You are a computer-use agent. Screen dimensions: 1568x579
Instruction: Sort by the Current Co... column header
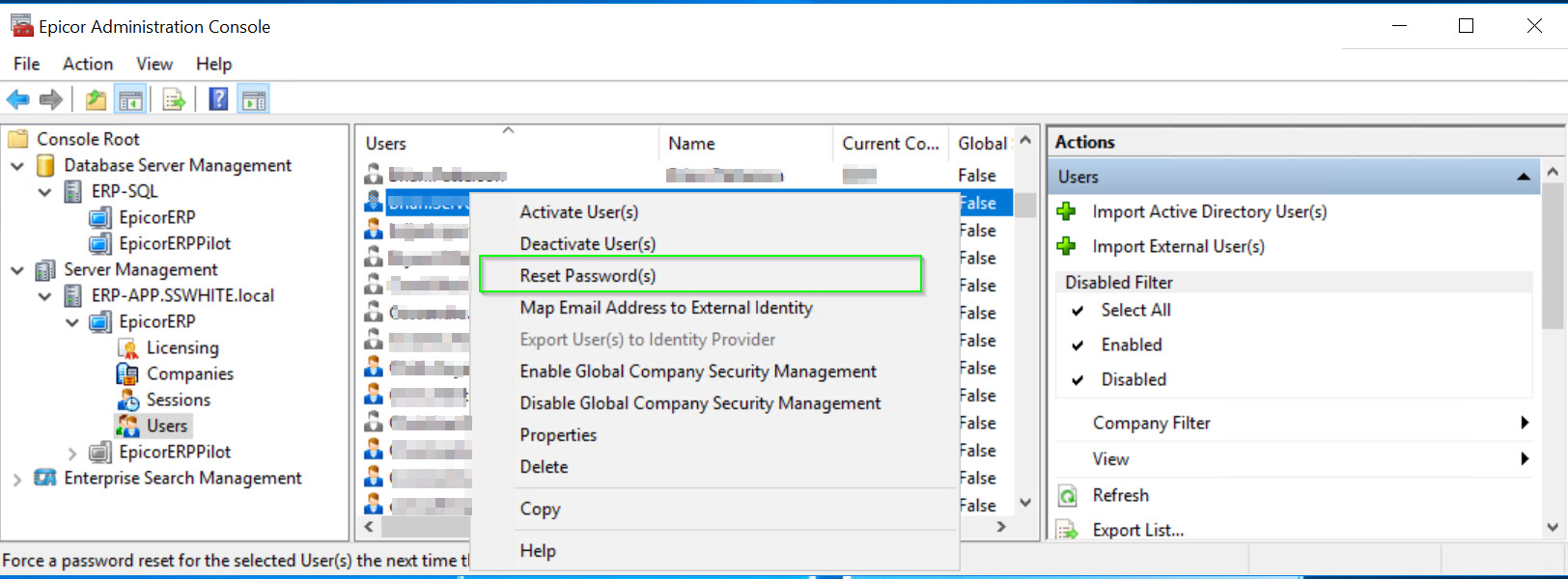(890, 143)
